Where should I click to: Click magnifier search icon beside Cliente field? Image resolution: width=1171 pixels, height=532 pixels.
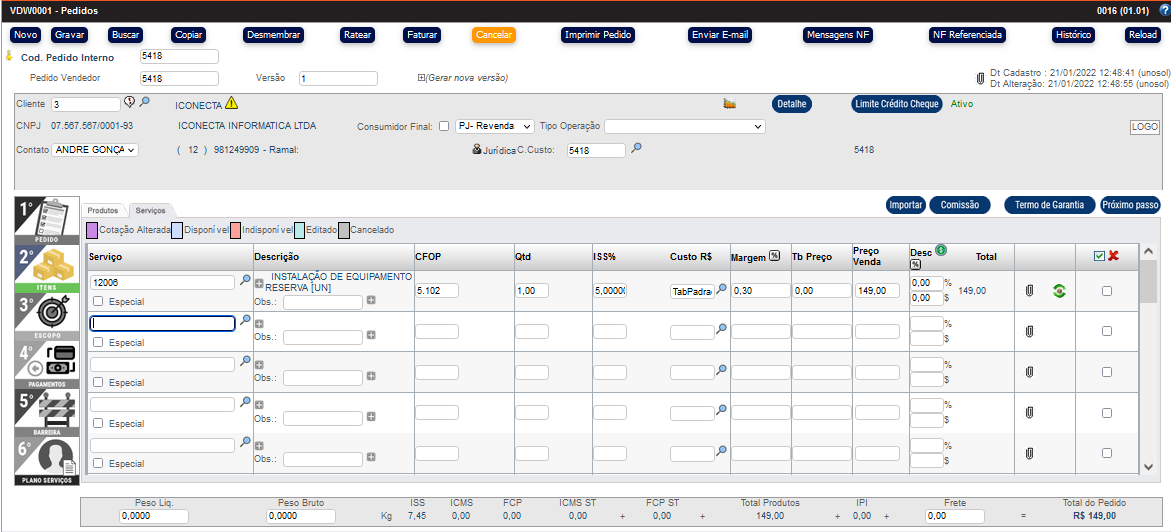pyautogui.click(x=144, y=103)
